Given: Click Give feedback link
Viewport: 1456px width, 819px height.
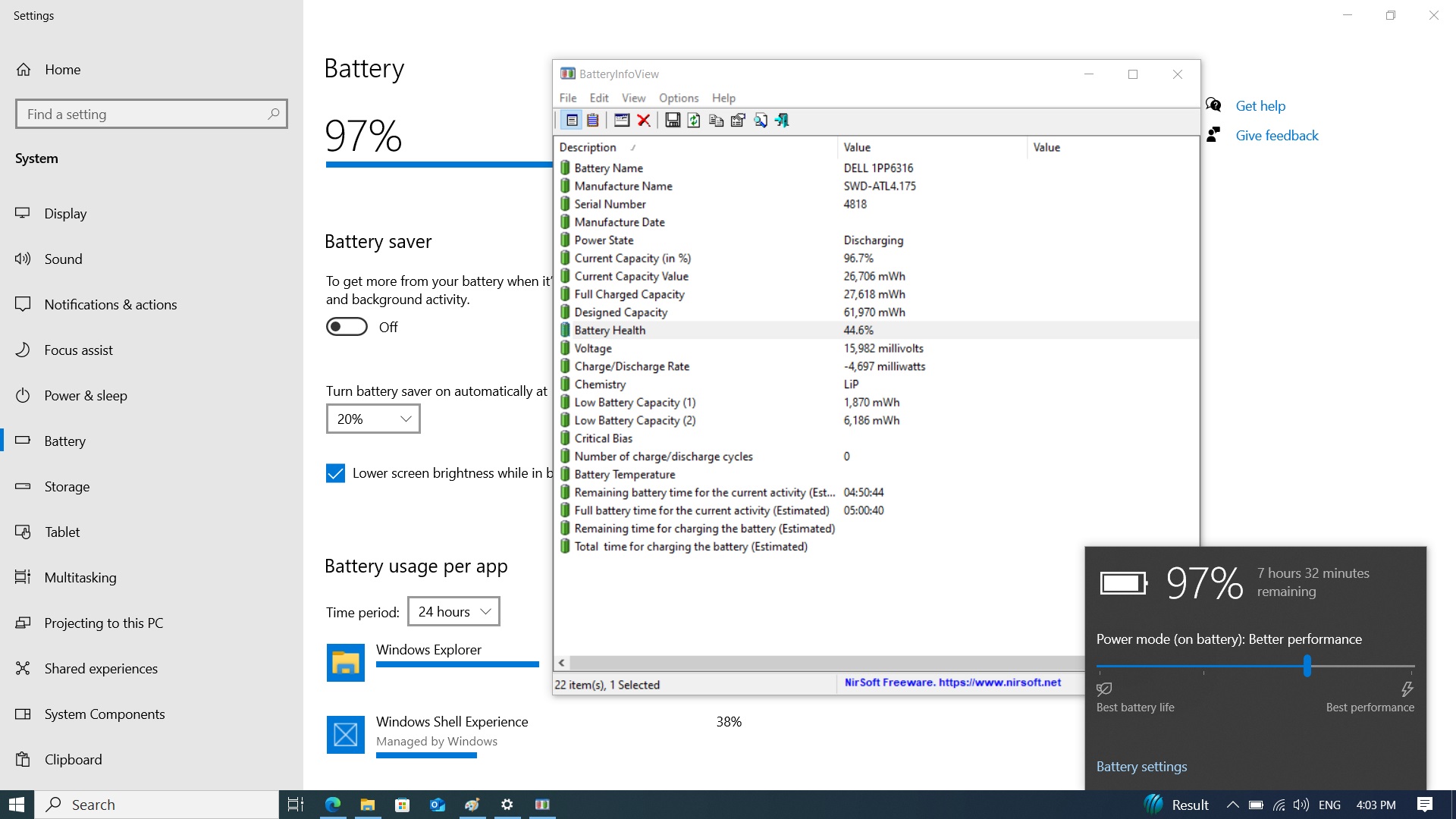Looking at the screenshot, I should [1277, 136].
